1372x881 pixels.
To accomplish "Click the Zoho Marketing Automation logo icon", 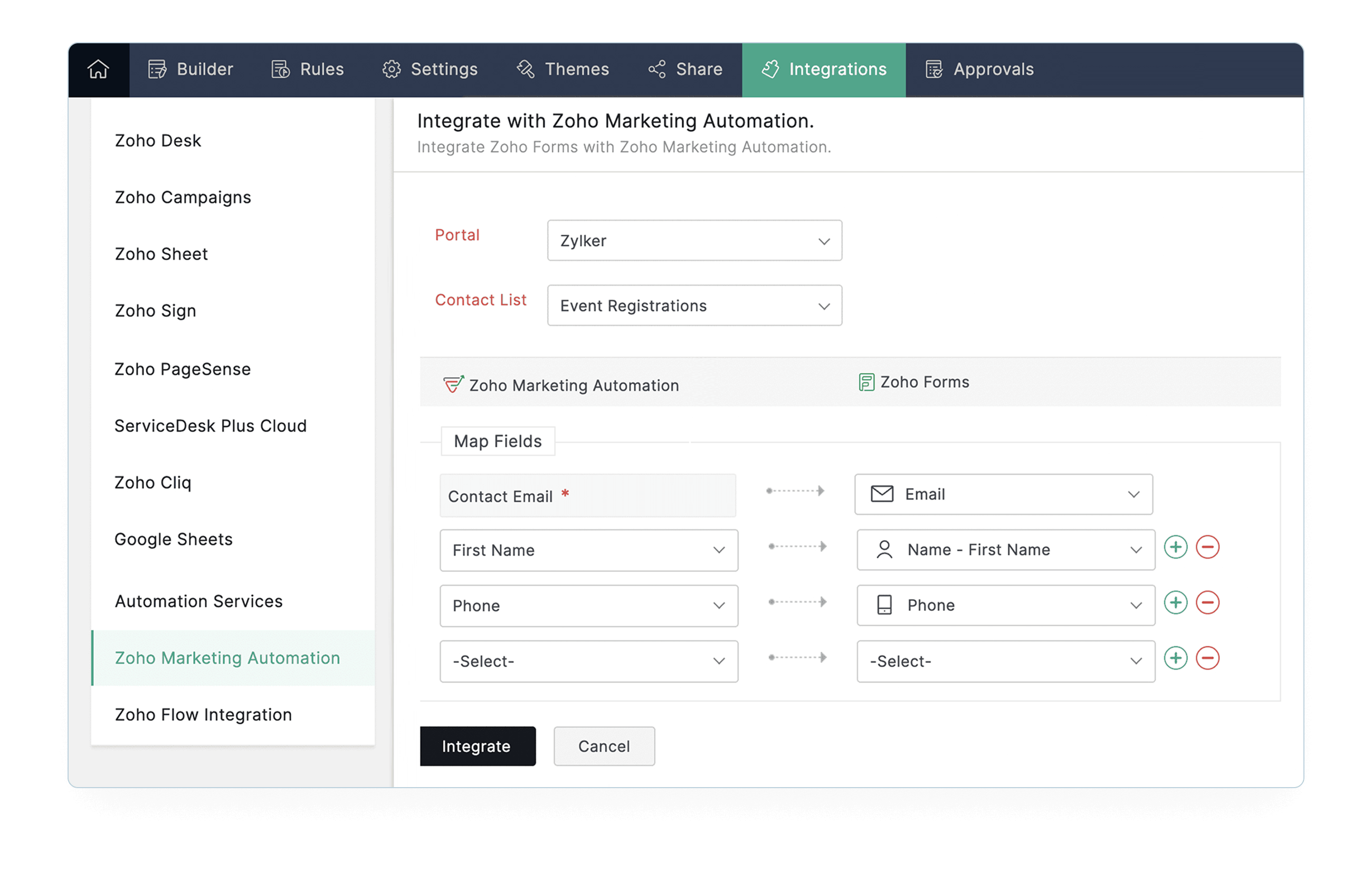I will click(x=453, y=384).
